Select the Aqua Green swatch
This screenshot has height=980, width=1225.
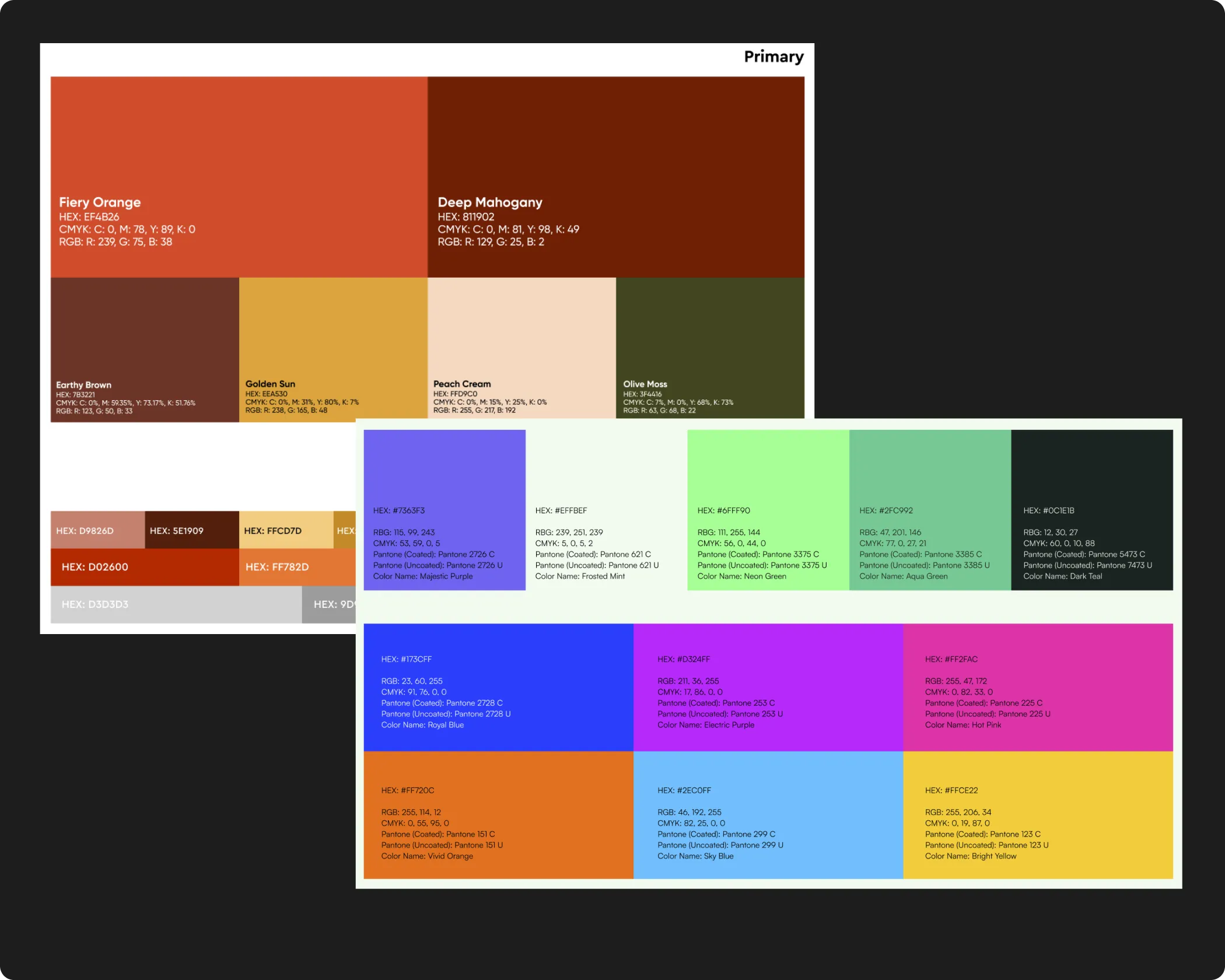coord(930,509)
